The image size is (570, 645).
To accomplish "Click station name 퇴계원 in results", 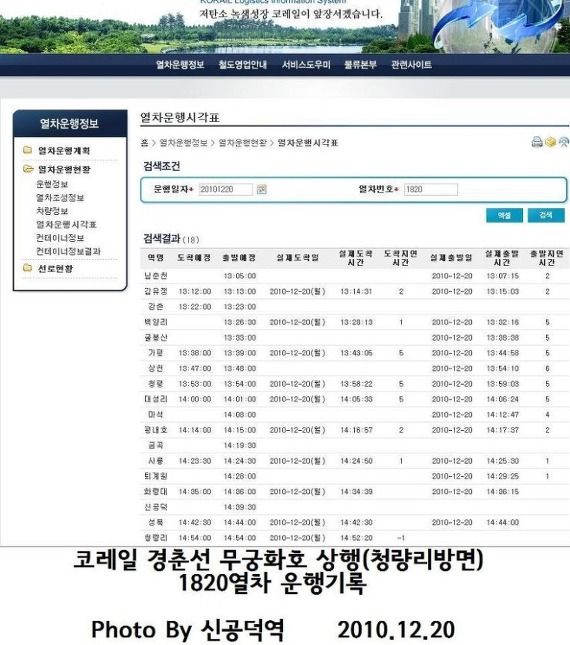I will coord(156,476).
